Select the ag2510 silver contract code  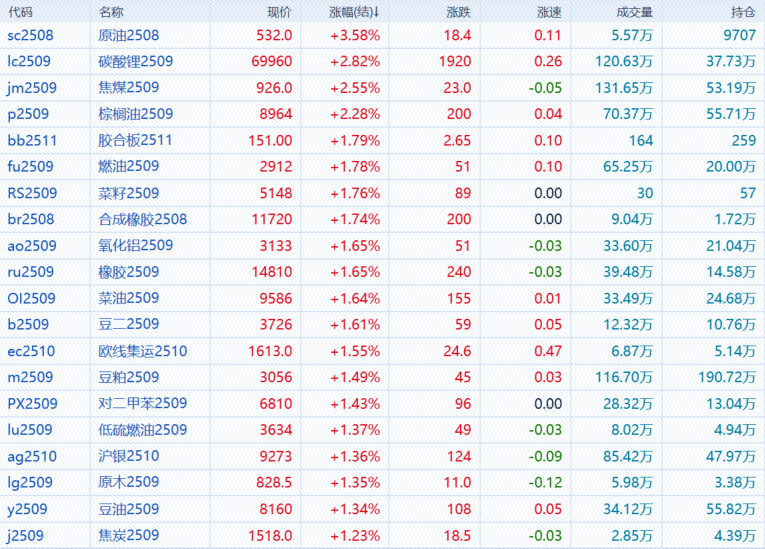coord(32,456)
